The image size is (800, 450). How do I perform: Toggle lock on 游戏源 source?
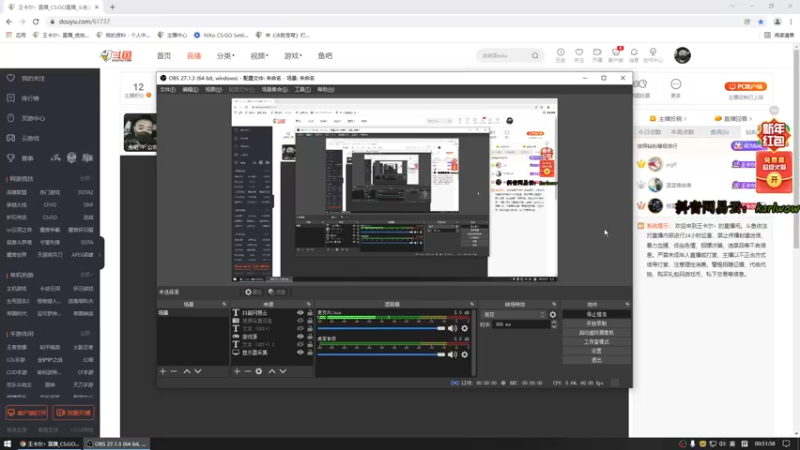point(310,337)
